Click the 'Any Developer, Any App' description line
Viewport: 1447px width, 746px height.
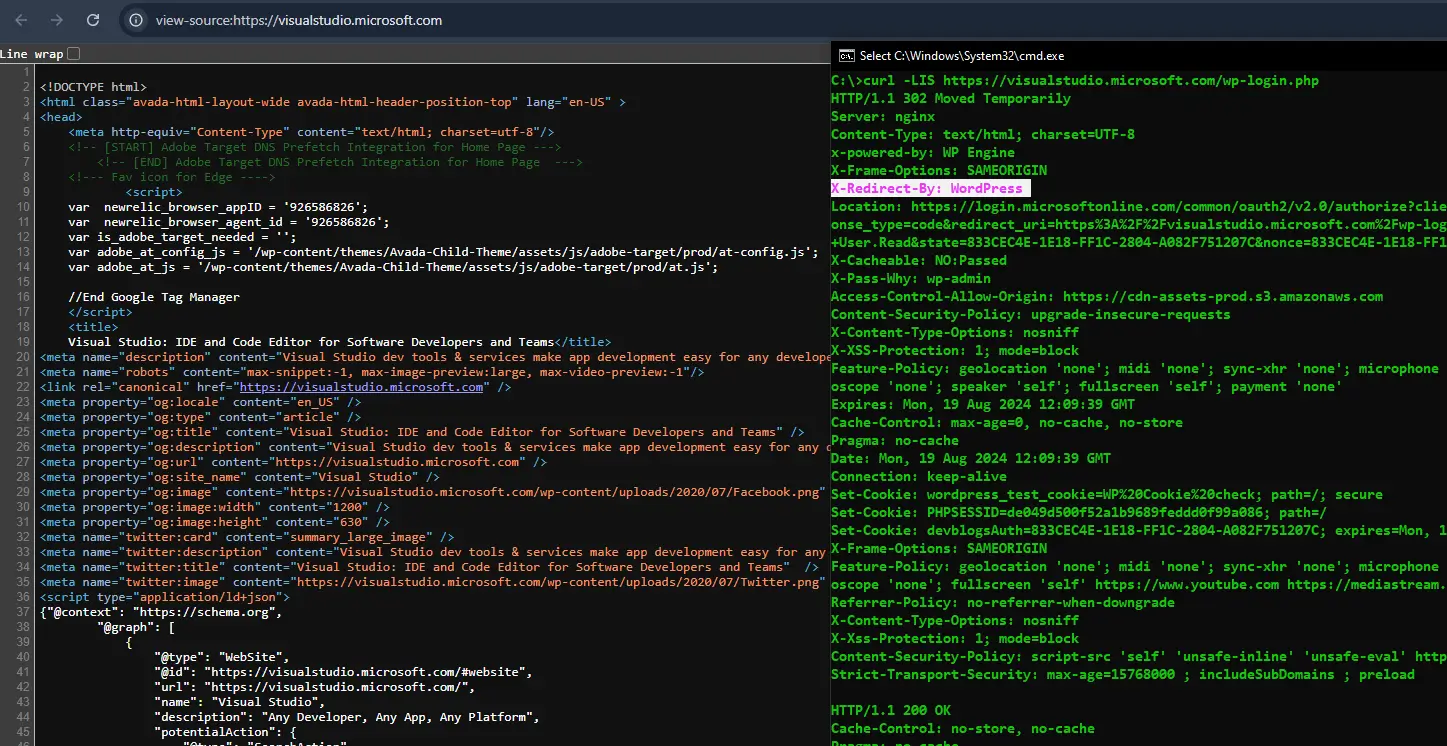tap(347, 717)
